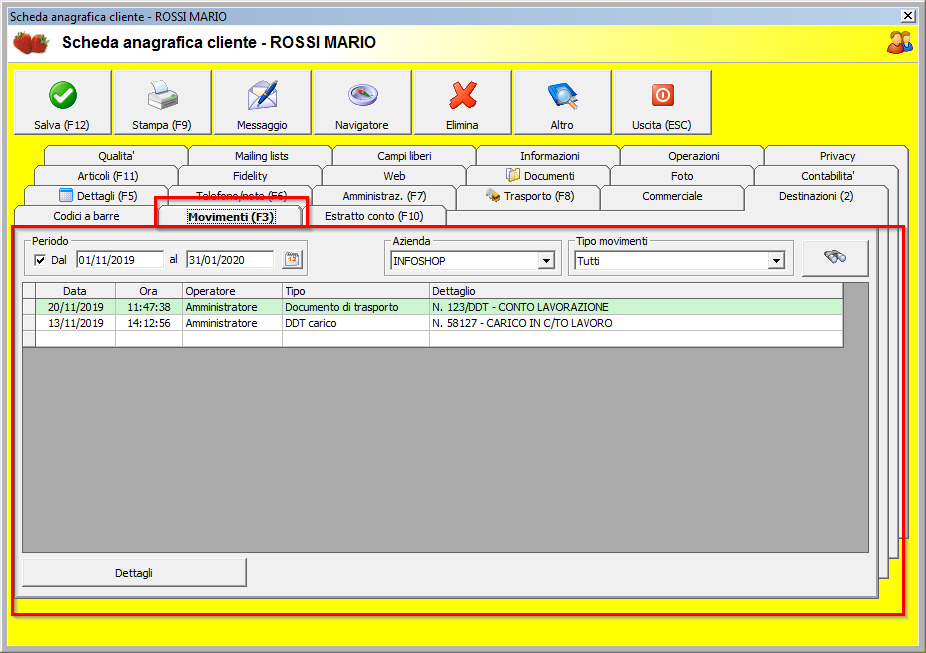Select the Codici a barre tab
The height and width of the screenshot is (653, 926).
(86, 216)
